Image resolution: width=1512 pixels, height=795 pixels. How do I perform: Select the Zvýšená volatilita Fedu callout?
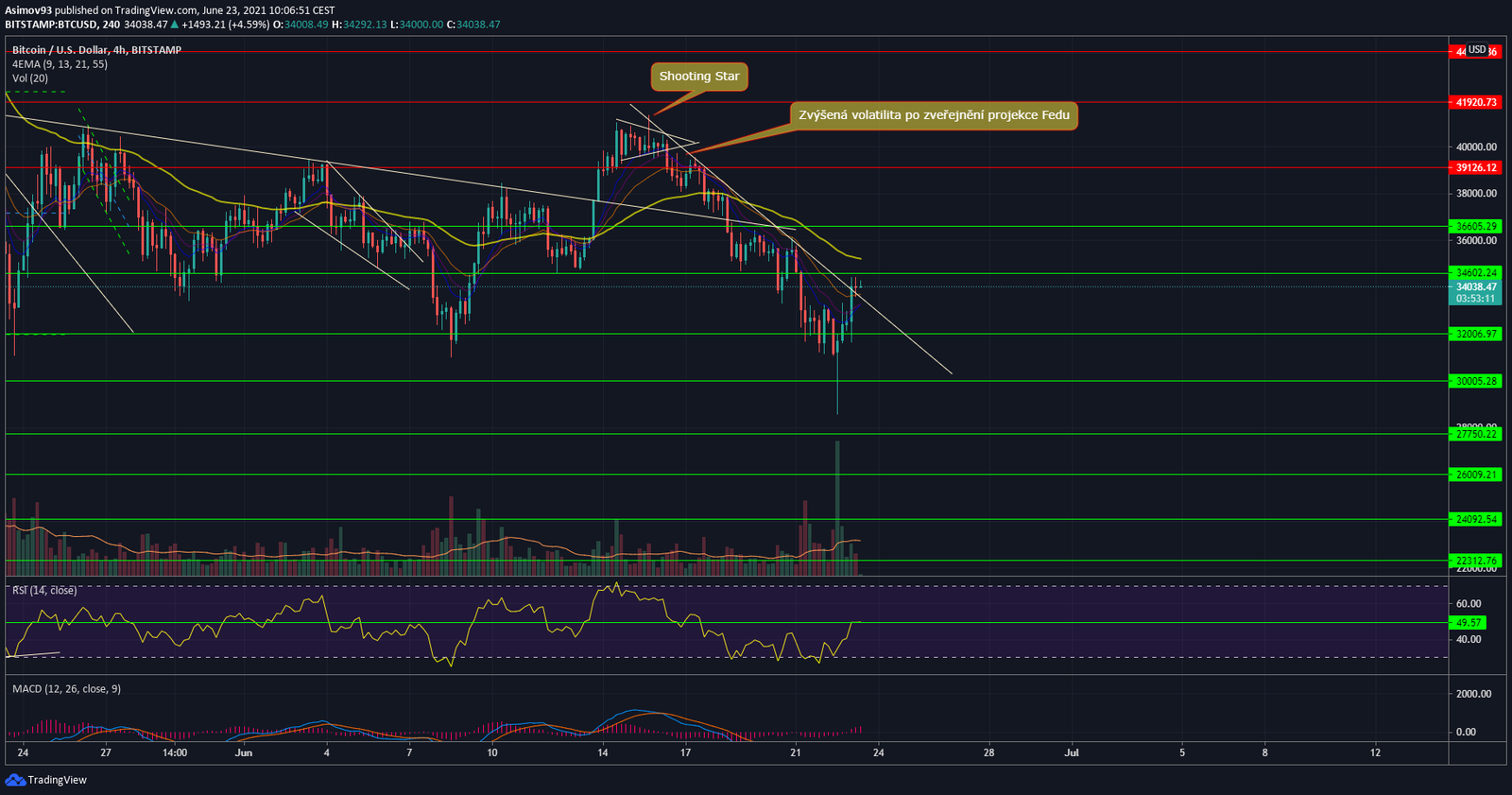pyautogui.click(x=934, y=115)
